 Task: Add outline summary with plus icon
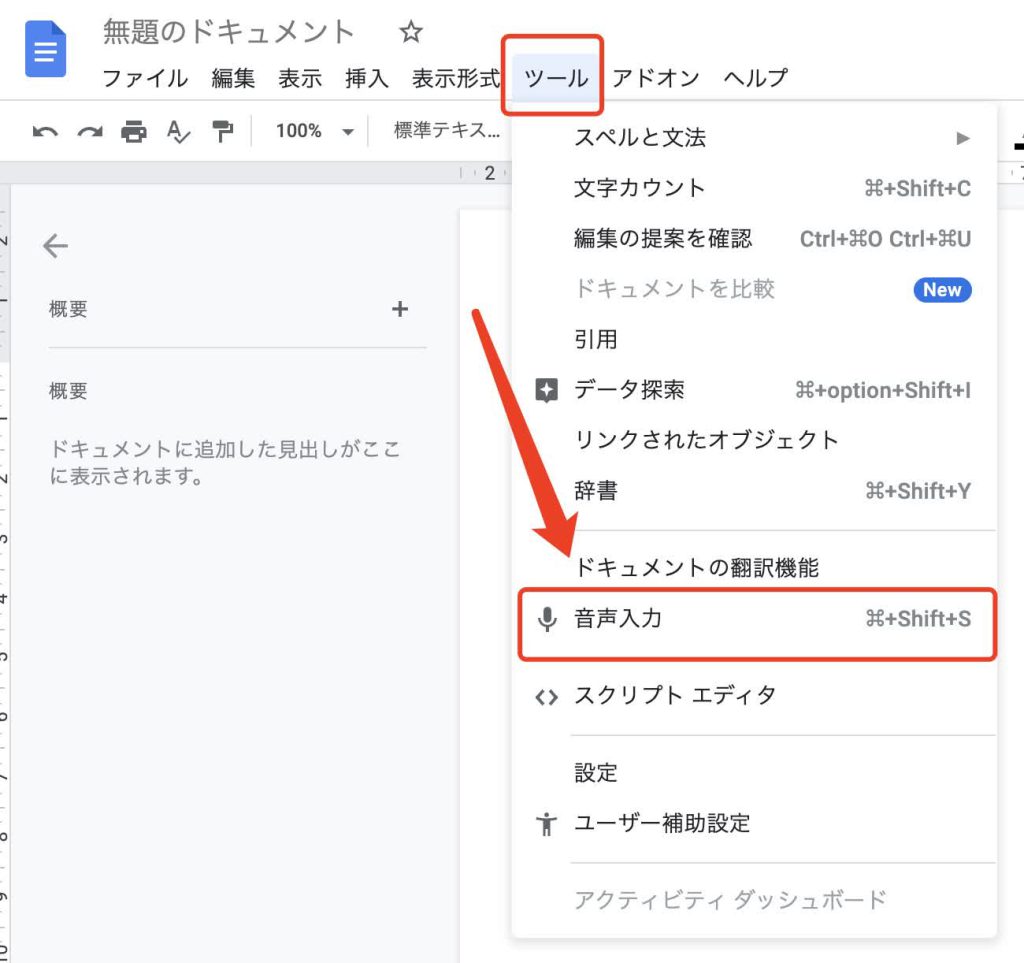tap(399, 309)
